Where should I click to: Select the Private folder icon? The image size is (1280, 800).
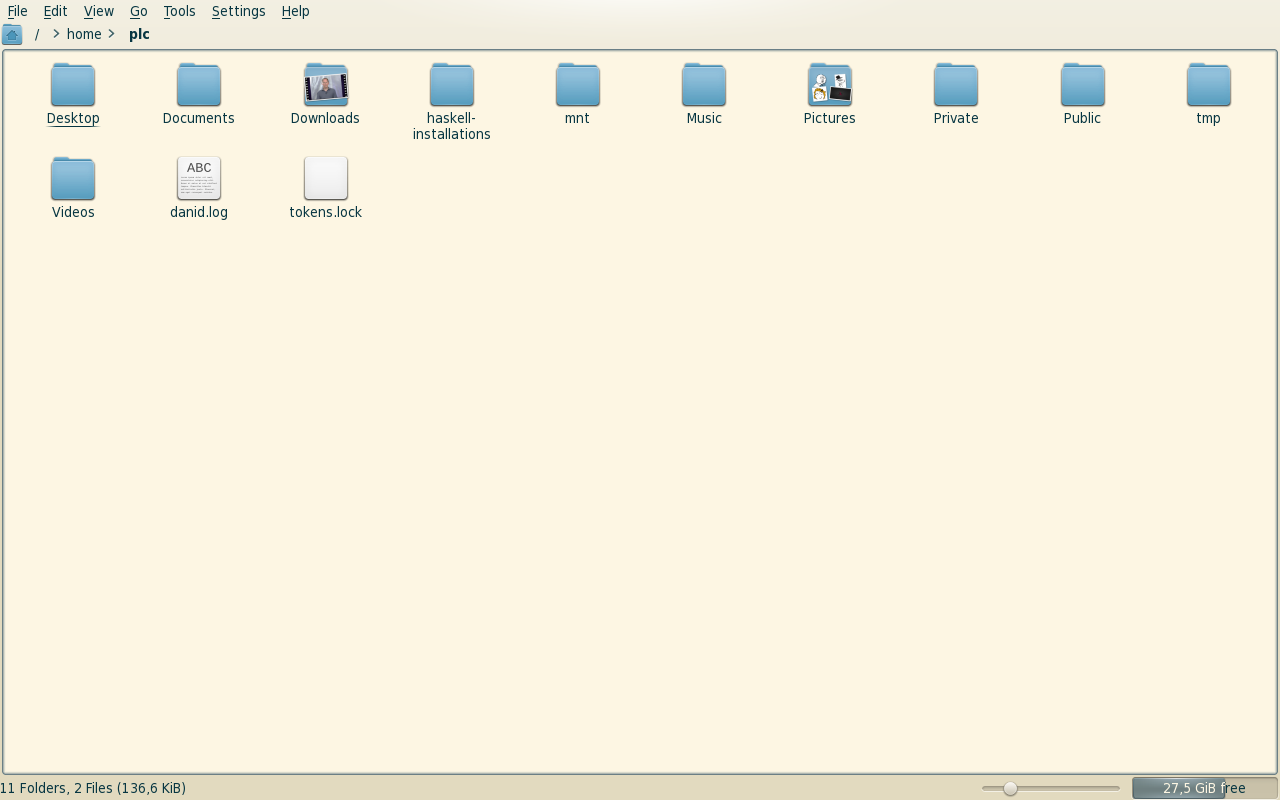coord(956,85)
